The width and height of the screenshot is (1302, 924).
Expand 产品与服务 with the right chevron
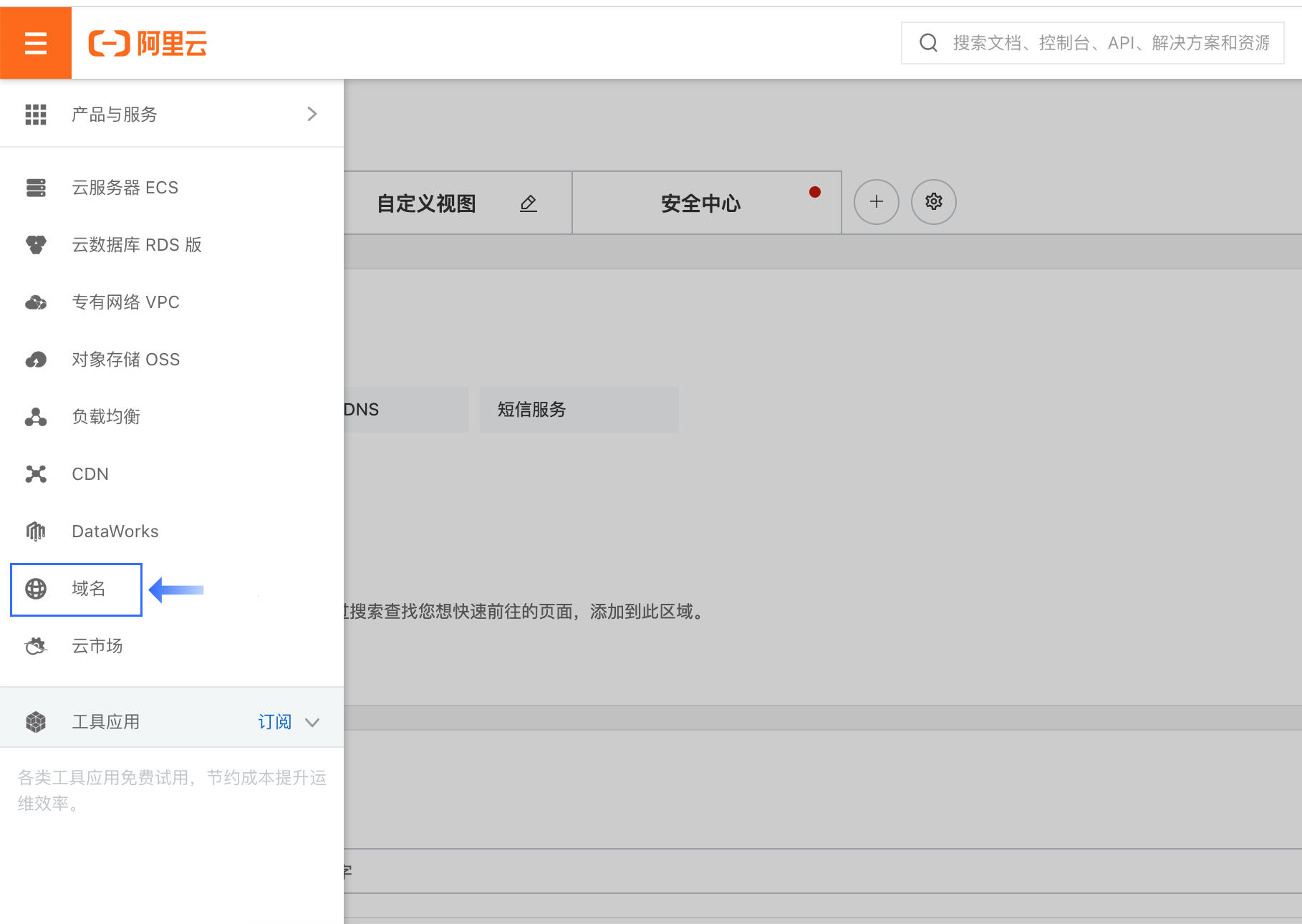312,114
